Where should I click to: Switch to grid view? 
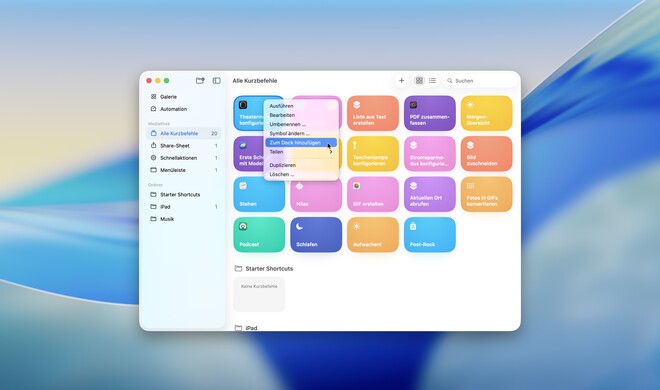[419, 80]
